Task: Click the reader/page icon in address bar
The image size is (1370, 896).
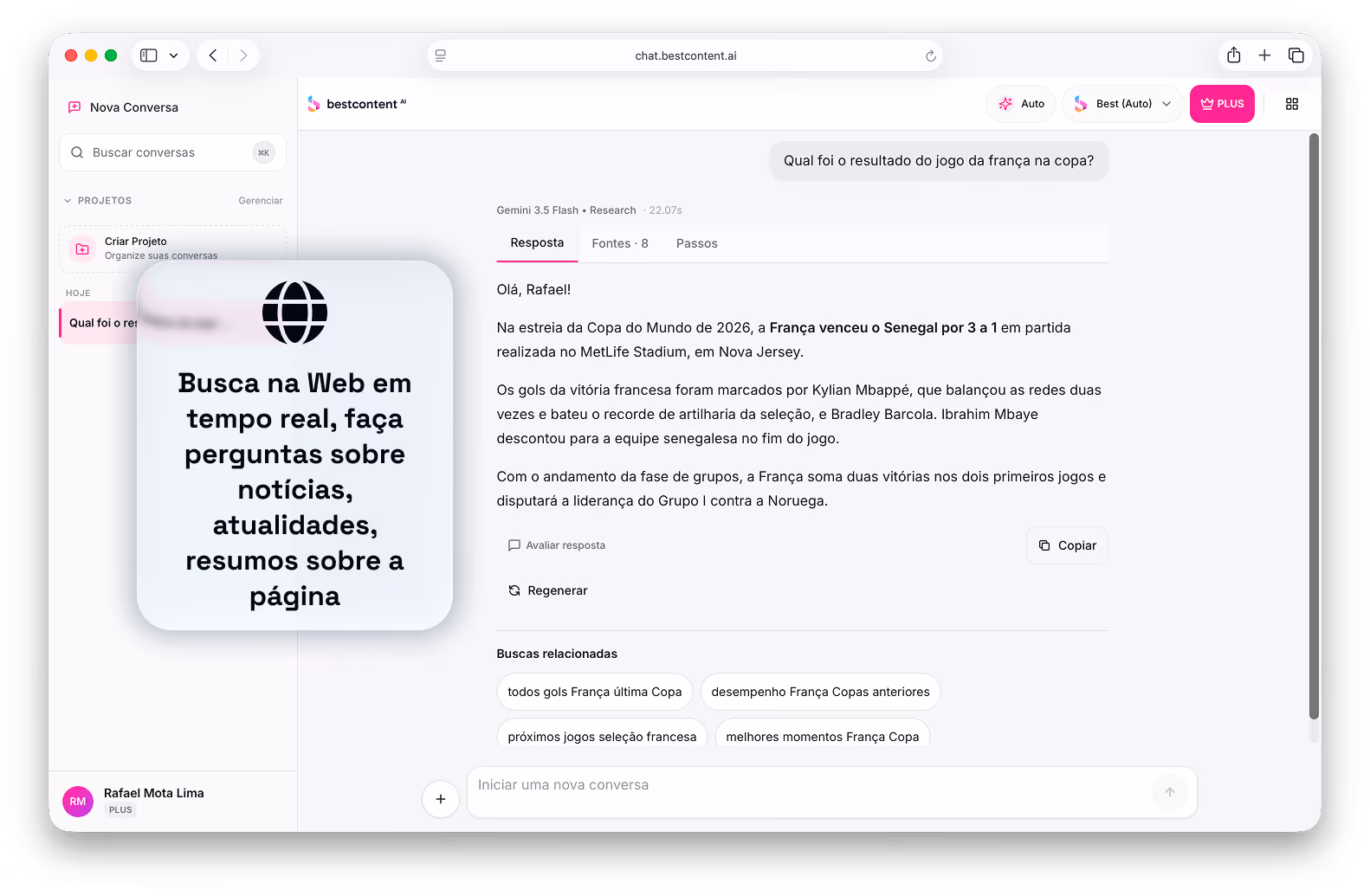Action: (441, 55)
